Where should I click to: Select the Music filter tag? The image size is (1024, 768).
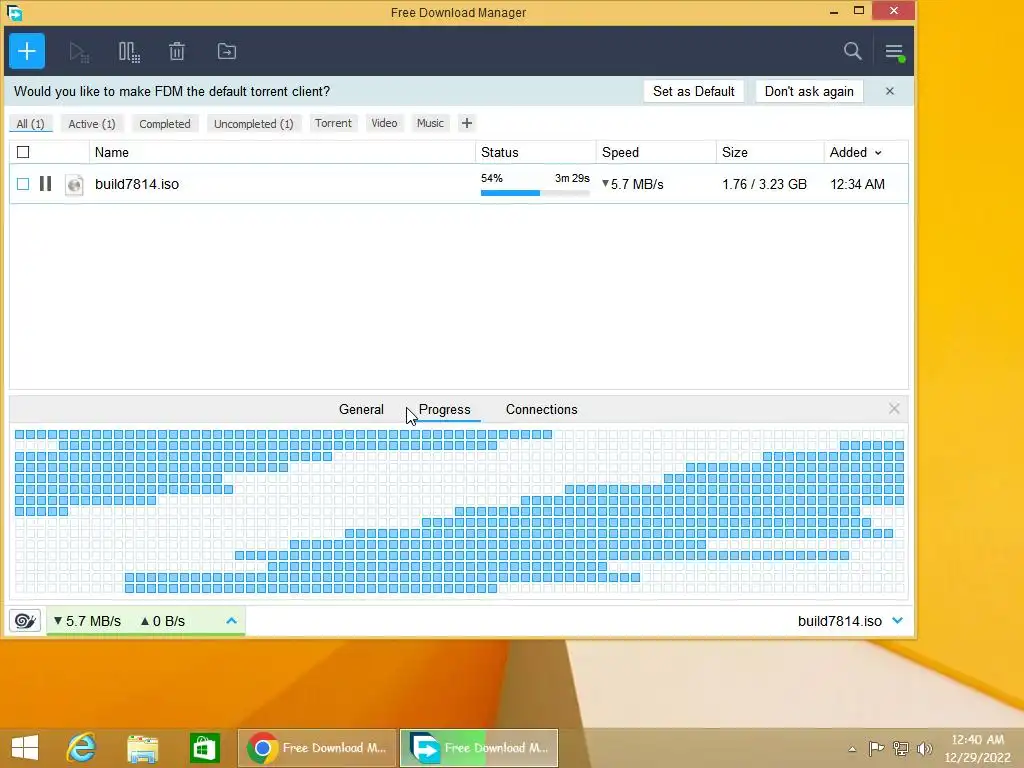pyautogui.click(x=430, y=123)
